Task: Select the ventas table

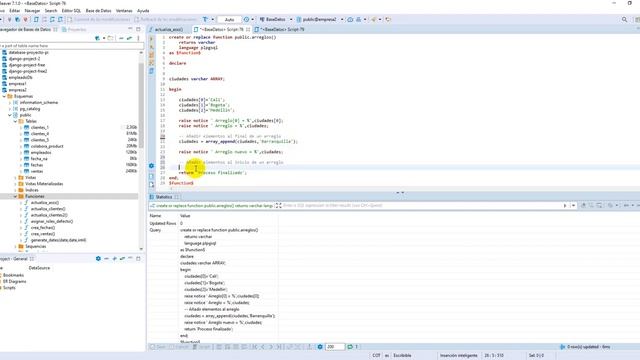Action: coord(37,171)
